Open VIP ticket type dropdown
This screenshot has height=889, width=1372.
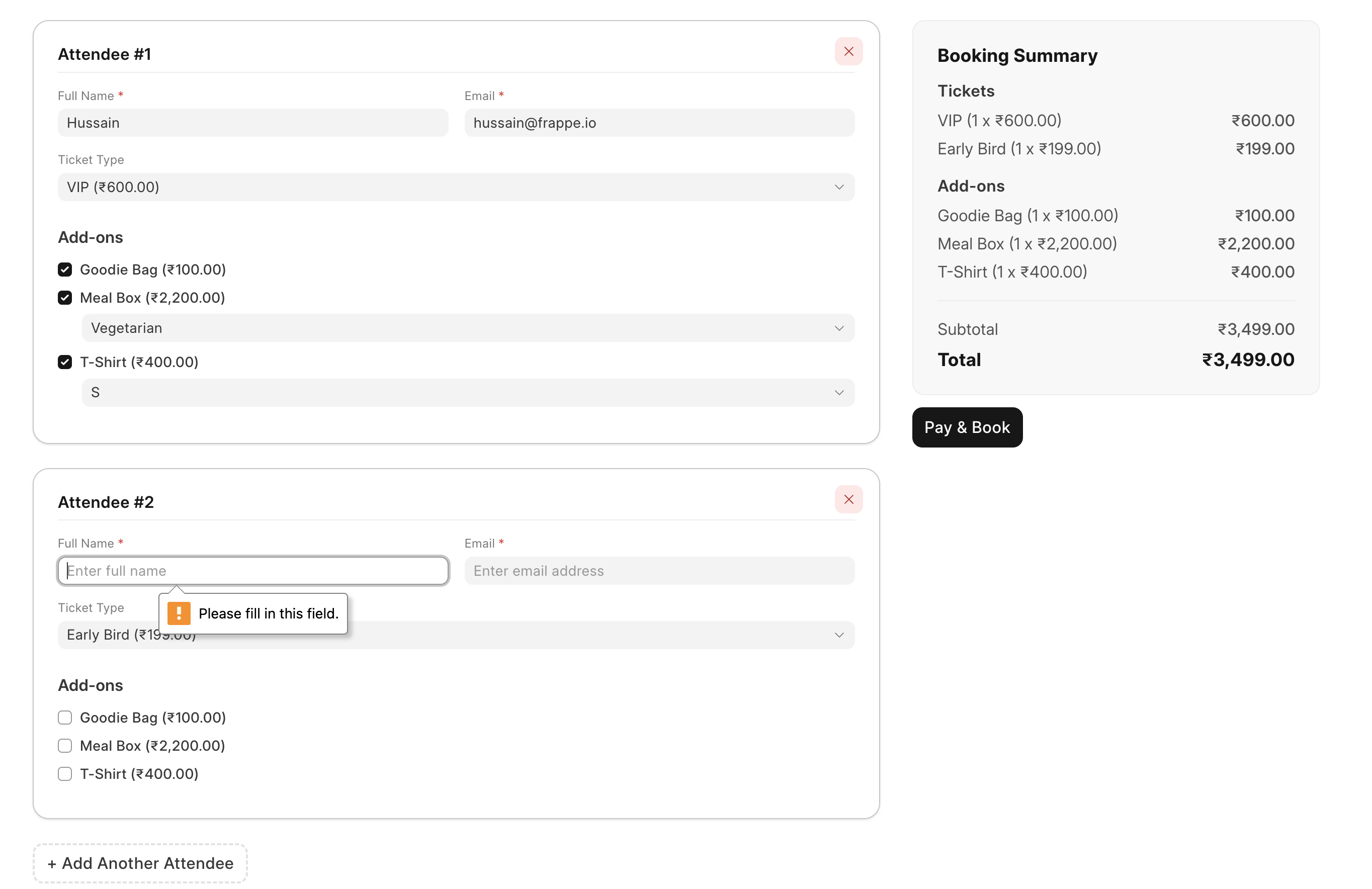[x=456, y=188]
